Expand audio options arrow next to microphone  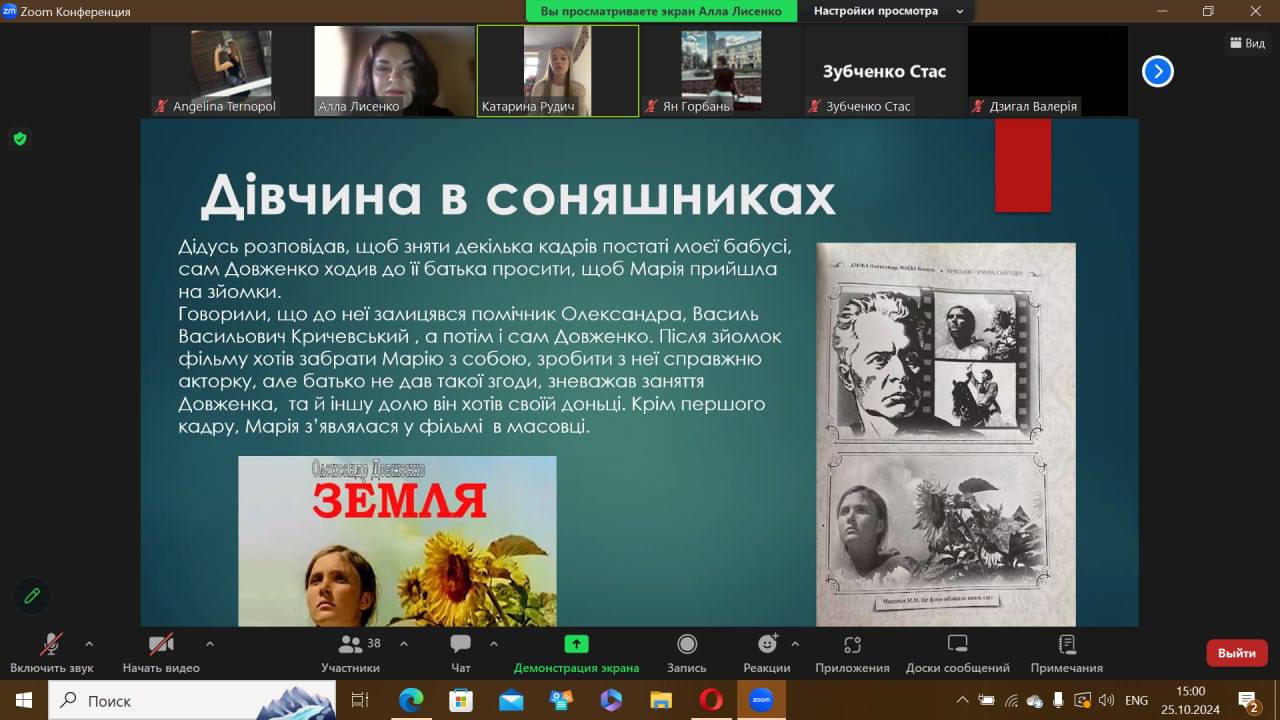[x=89, y=643]
